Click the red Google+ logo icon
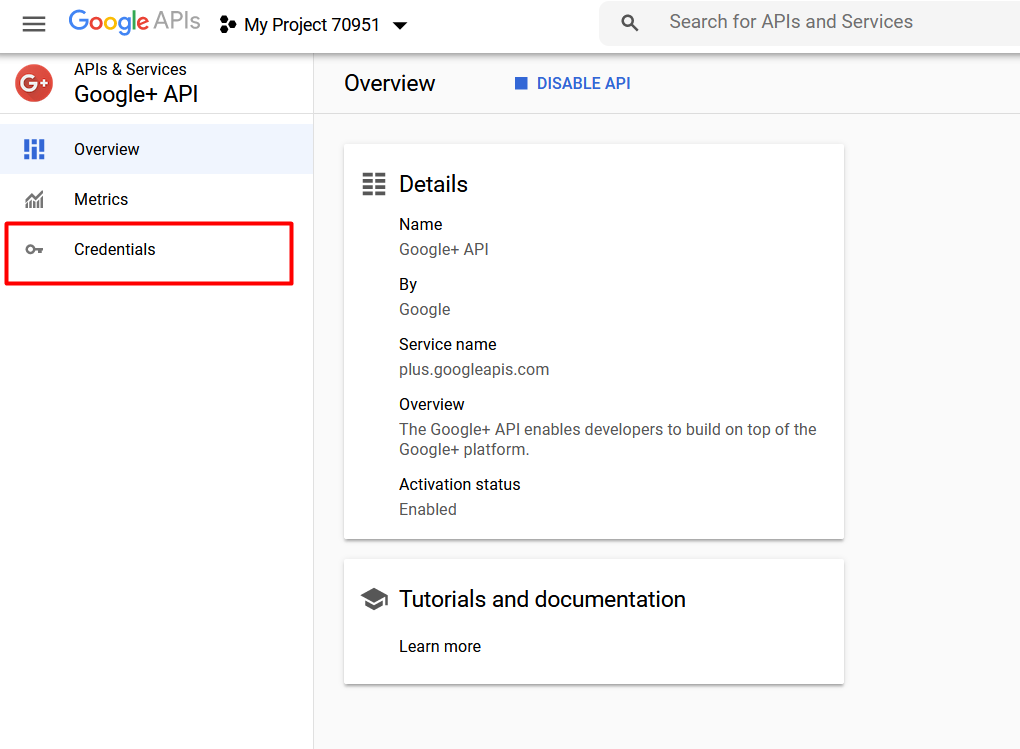Image resolution: width=1020 pixels, height=749 pixels. (34, 83)
